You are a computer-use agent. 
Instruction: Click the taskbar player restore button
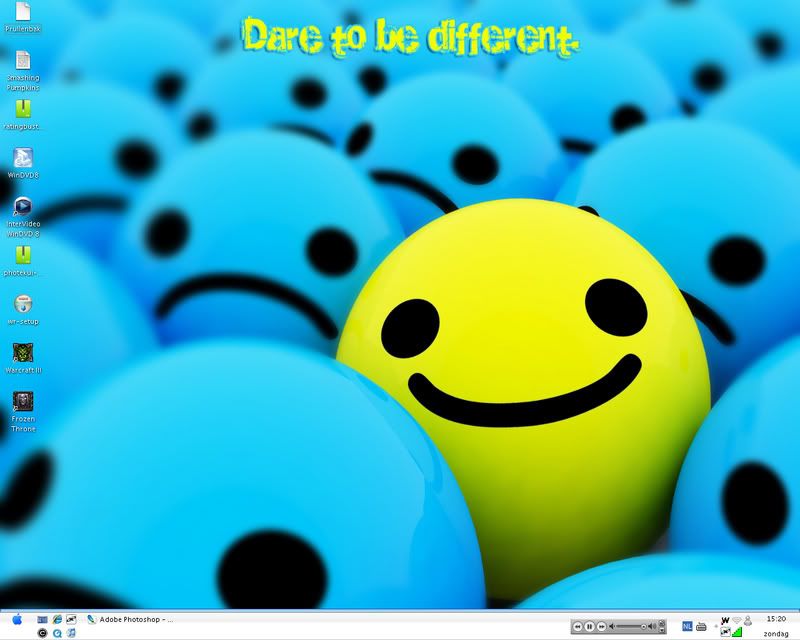[662, 623]
